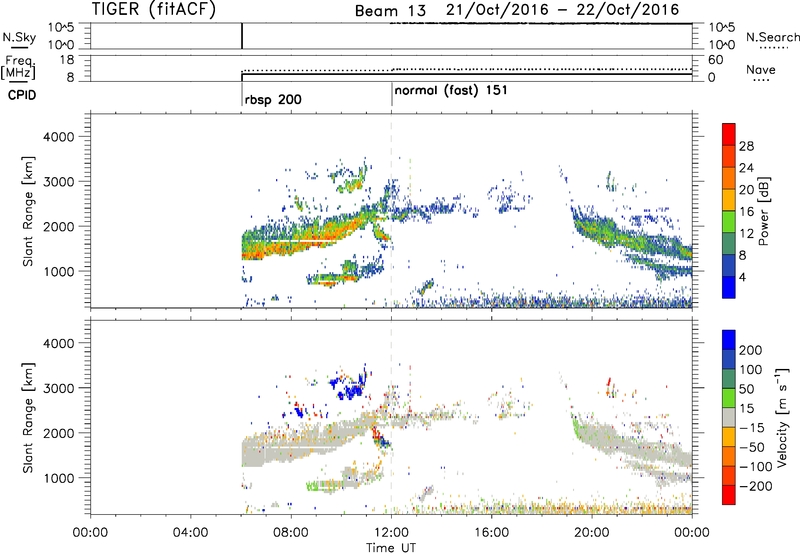This screenshot has width=800, height=554.
Task: Click the N.Search legend label
Action: tap(772, 37)
